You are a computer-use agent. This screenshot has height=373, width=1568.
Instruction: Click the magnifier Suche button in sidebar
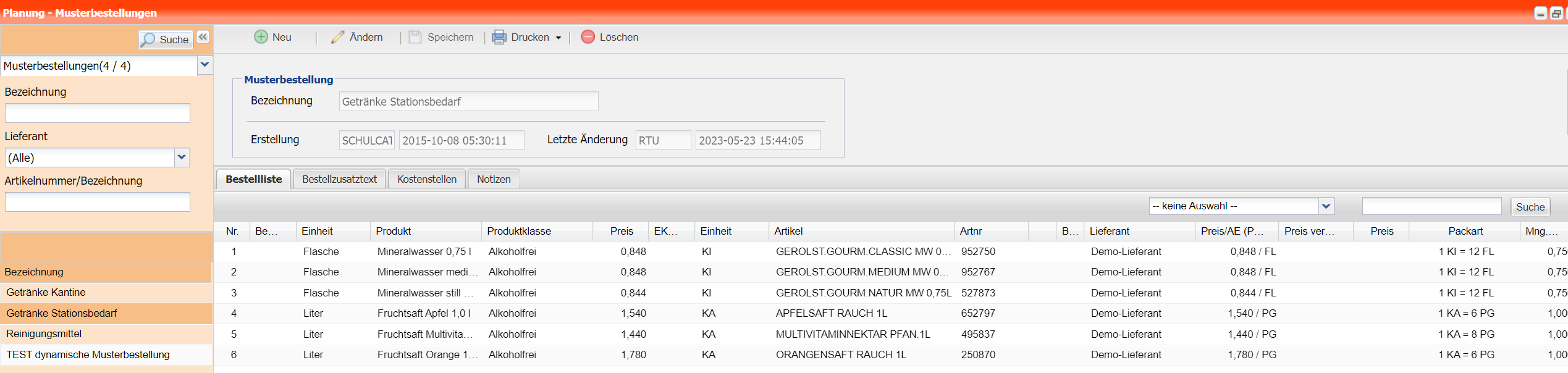pos(166,40)
